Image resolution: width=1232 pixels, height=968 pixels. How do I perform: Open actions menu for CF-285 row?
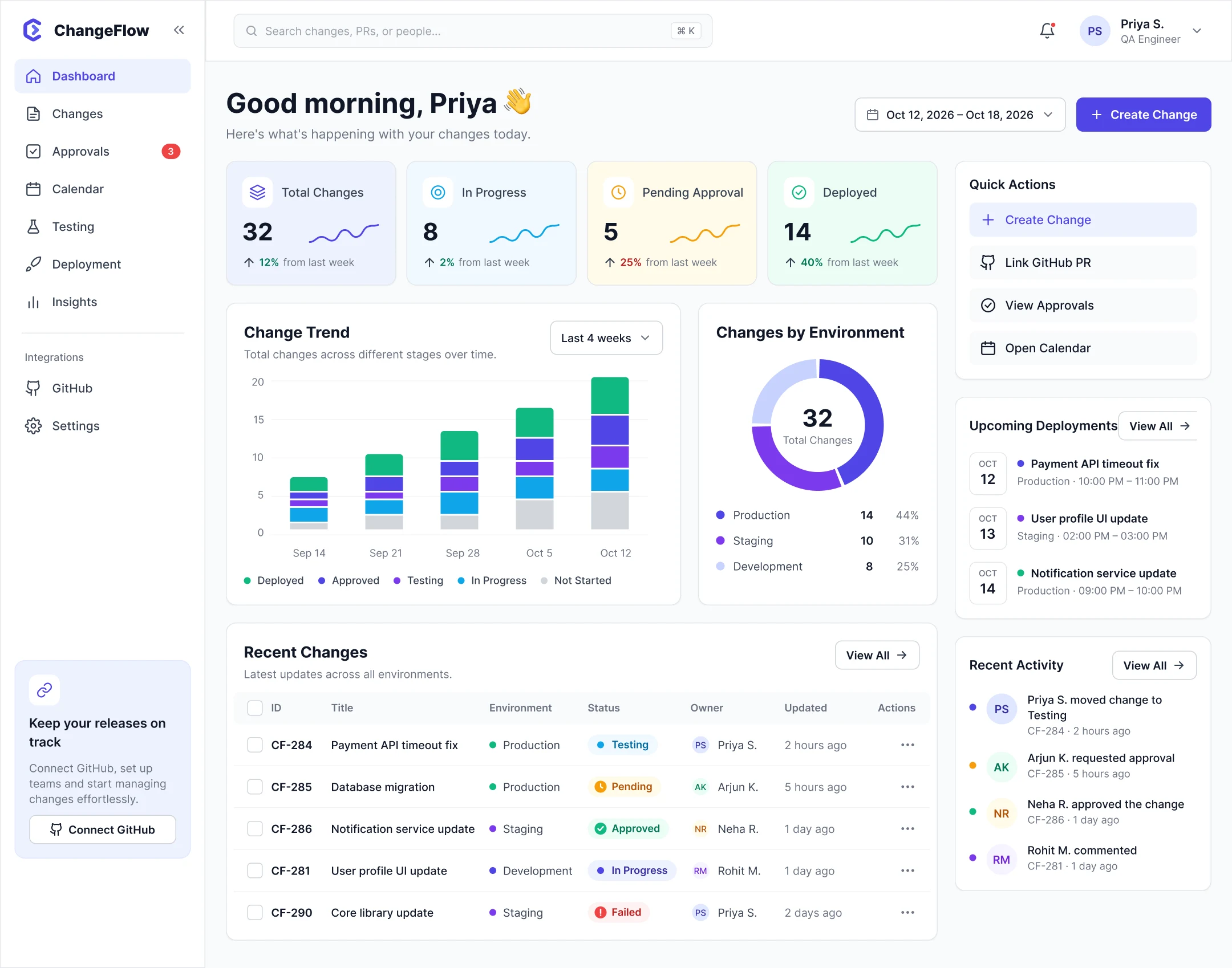907,787
